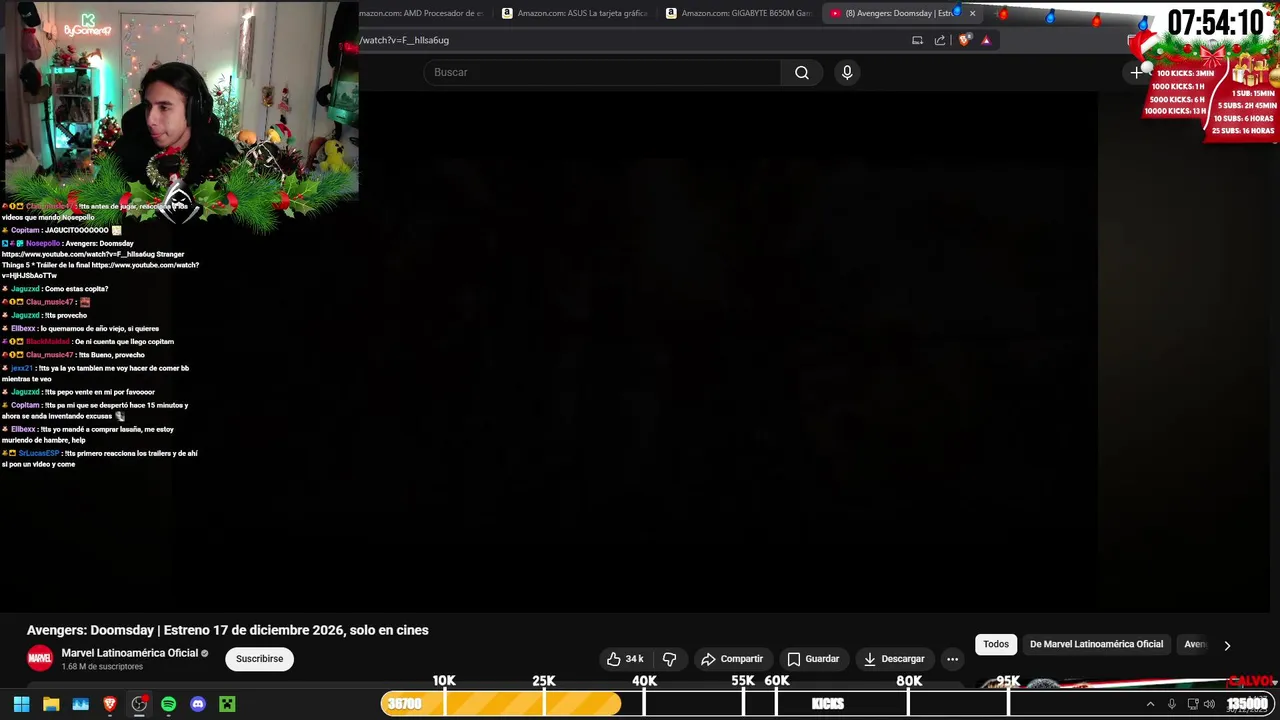Switch to Amazon GIGABYTE B650M tab

tap(738, 13)
